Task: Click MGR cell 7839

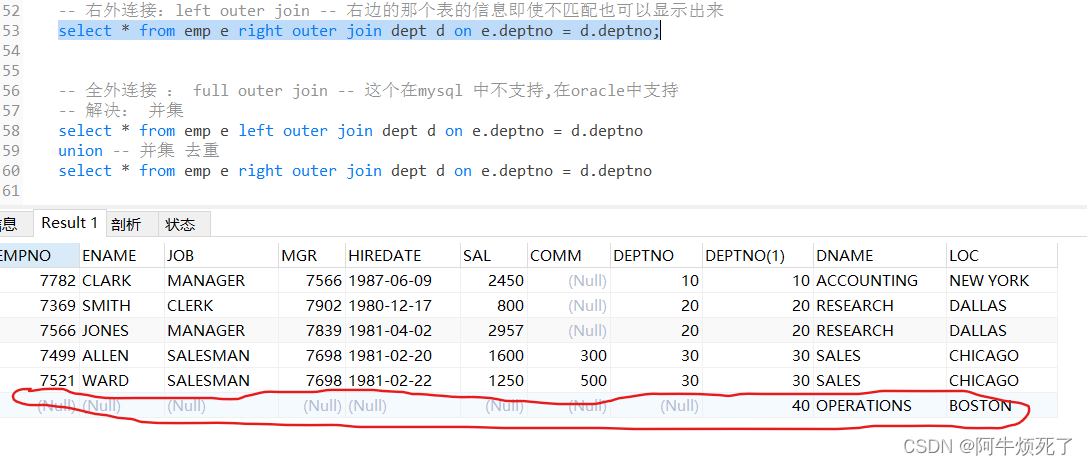Action: coord(311,330)
